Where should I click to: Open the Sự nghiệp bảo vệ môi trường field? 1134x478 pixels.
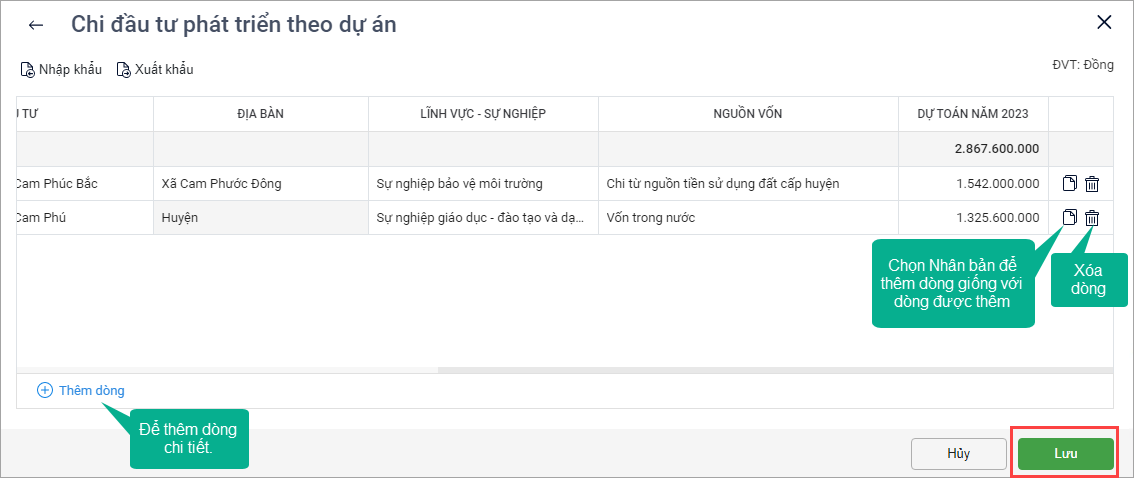click(483, 184)
